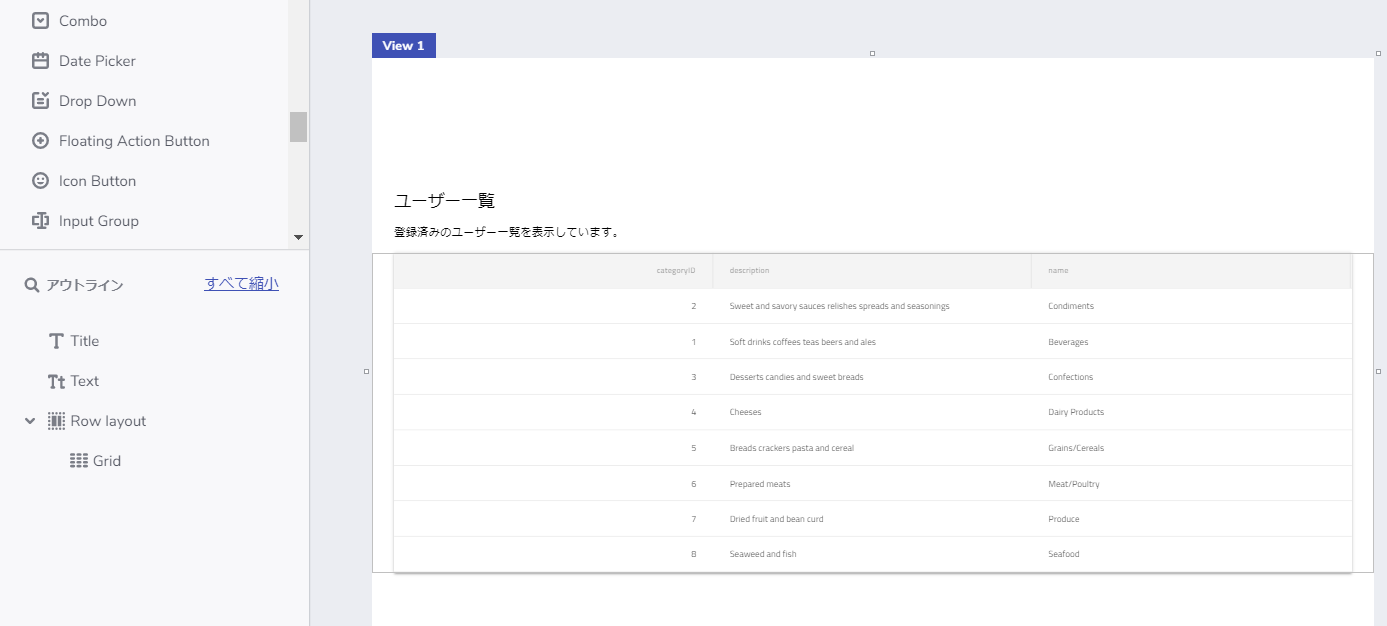The height and width of the screenshot is (626, 1387).
Task: Select the View 1 tab label
Action: [403, 45]
